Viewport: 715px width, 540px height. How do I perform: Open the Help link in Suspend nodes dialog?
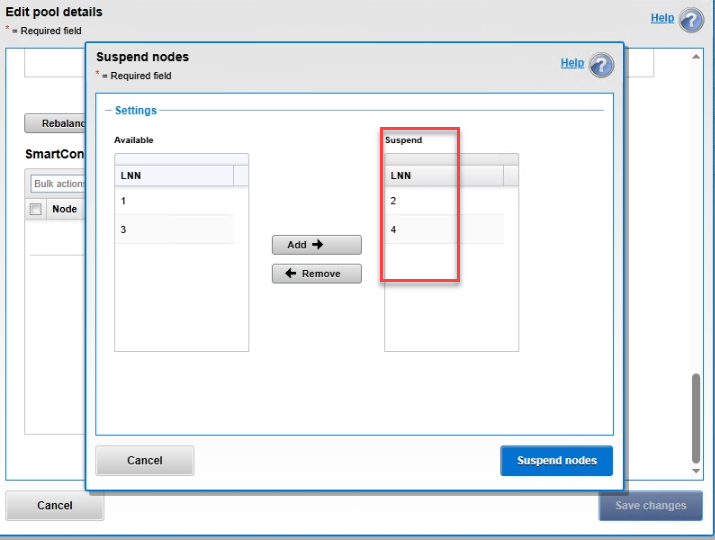(x=572, y=63)
